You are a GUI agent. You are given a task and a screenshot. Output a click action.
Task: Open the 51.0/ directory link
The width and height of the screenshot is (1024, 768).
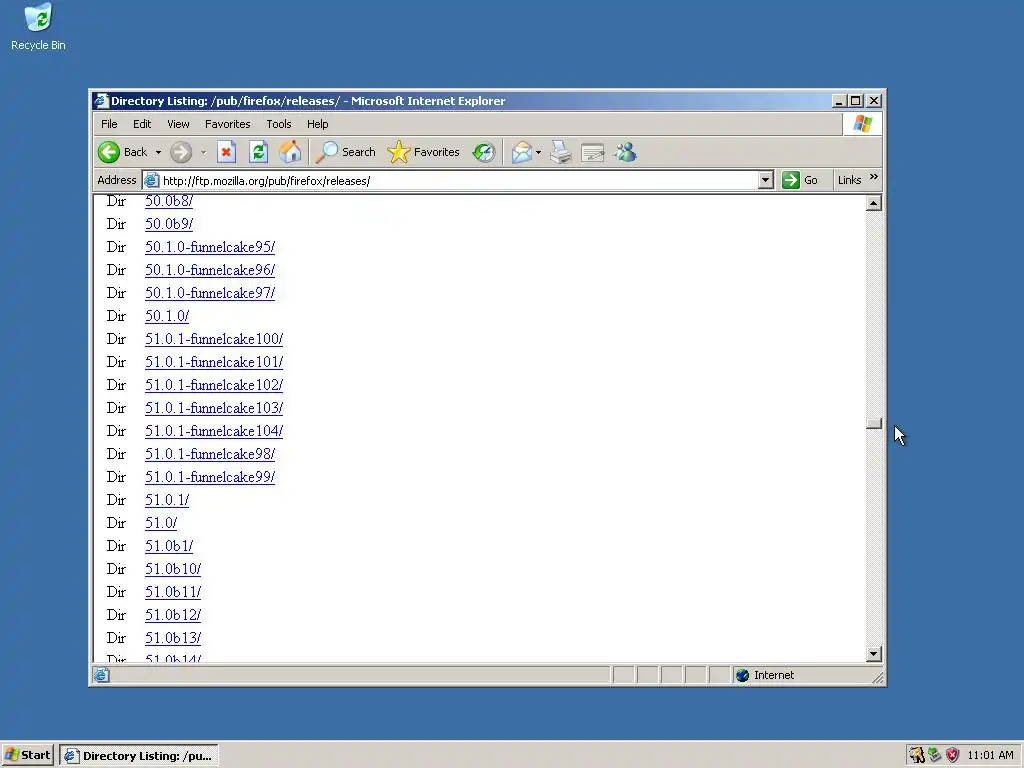pos(161,523)
